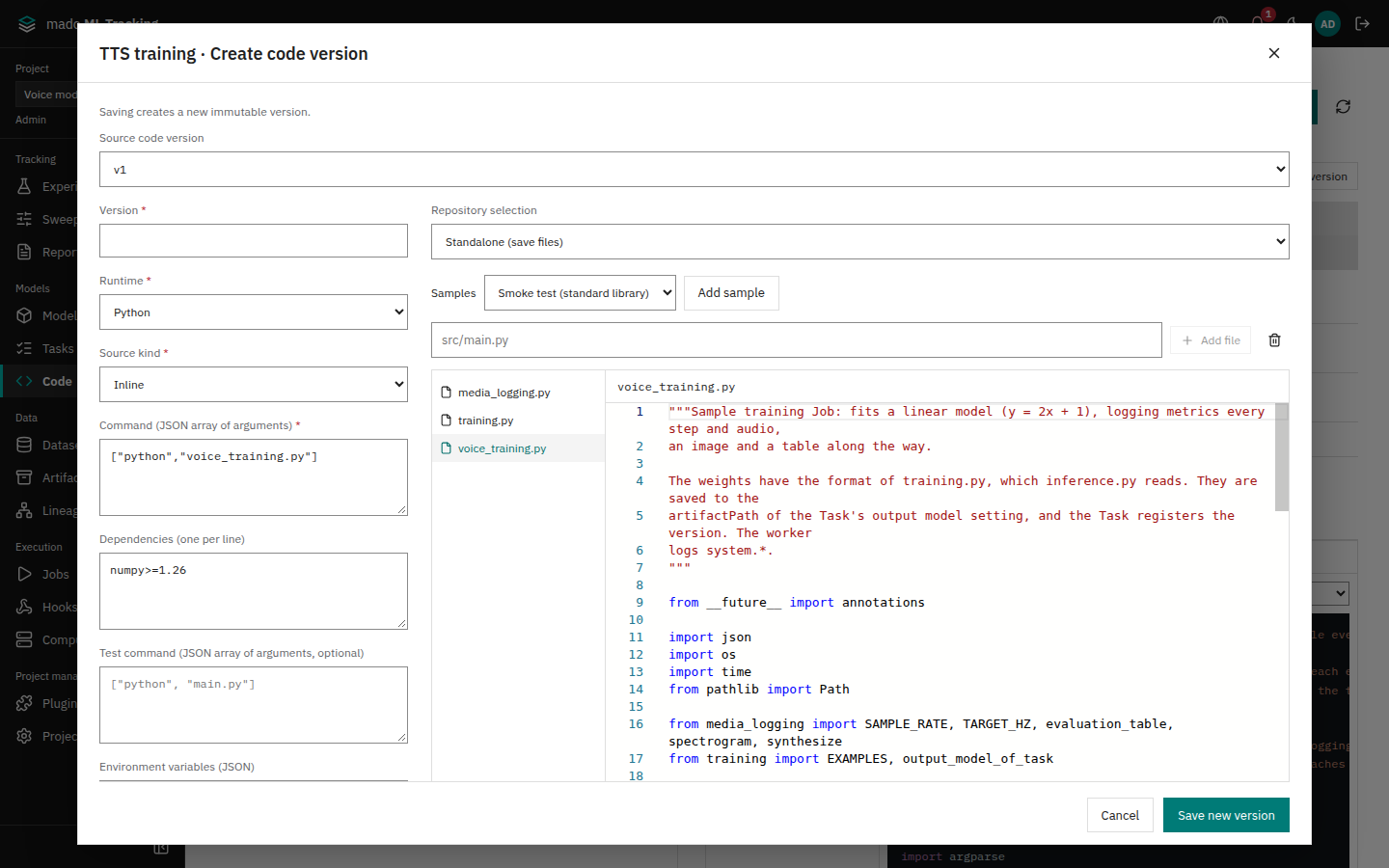Open the Repository selection dropdown
Screen dimensions: 1389x868
point(860,242)
